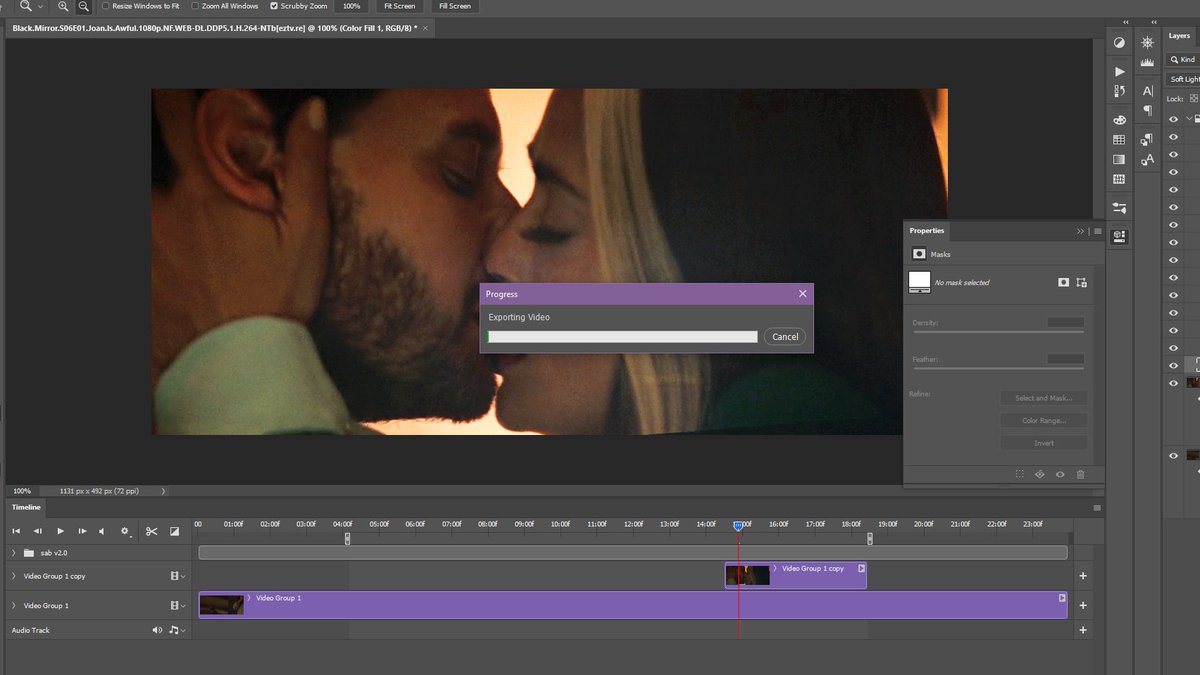1200x675 pixels.
Task: Choose a transition with the fade icon
Action: [174, 531]
